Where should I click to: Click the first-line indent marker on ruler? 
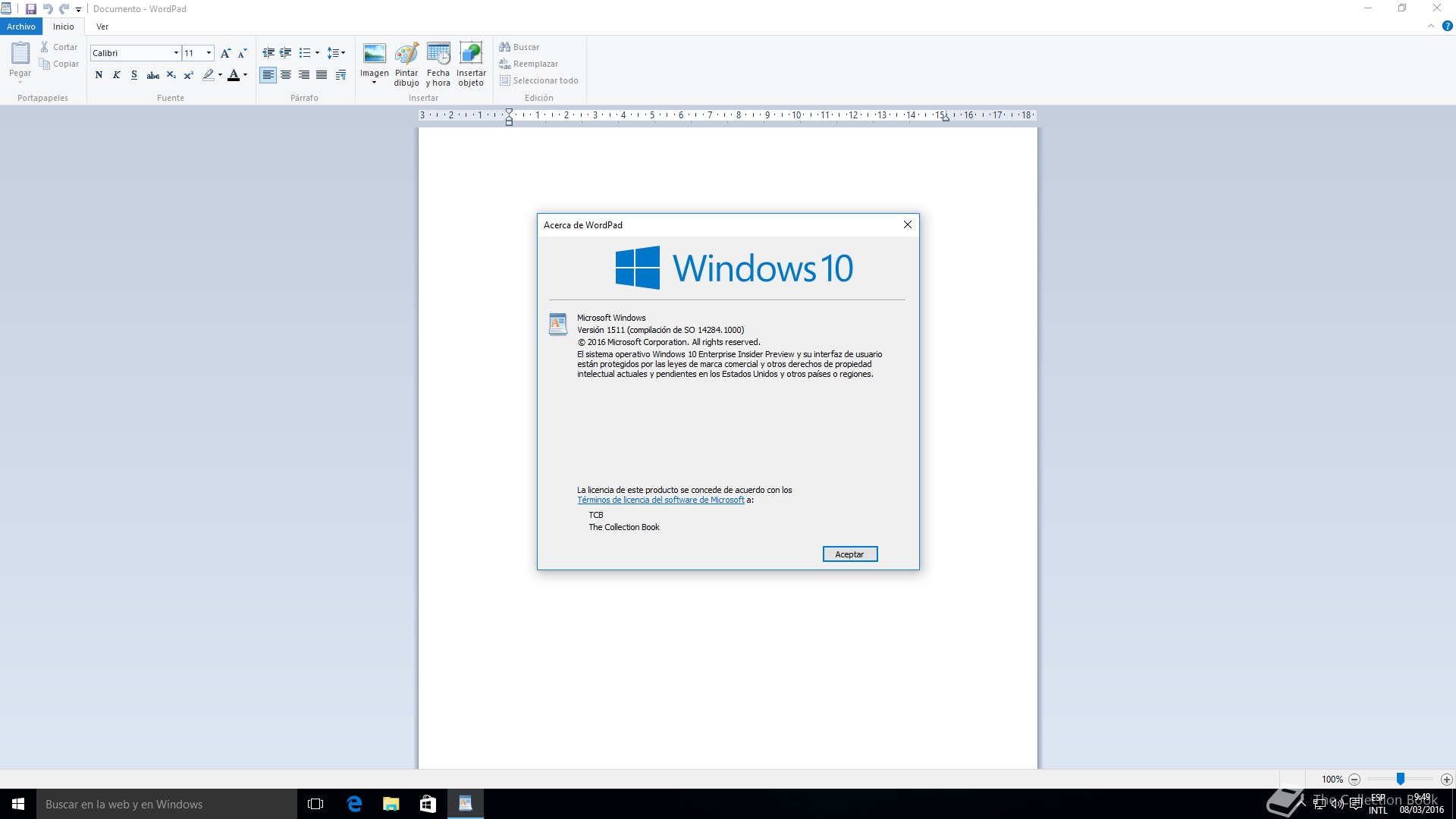click(509, 112)
